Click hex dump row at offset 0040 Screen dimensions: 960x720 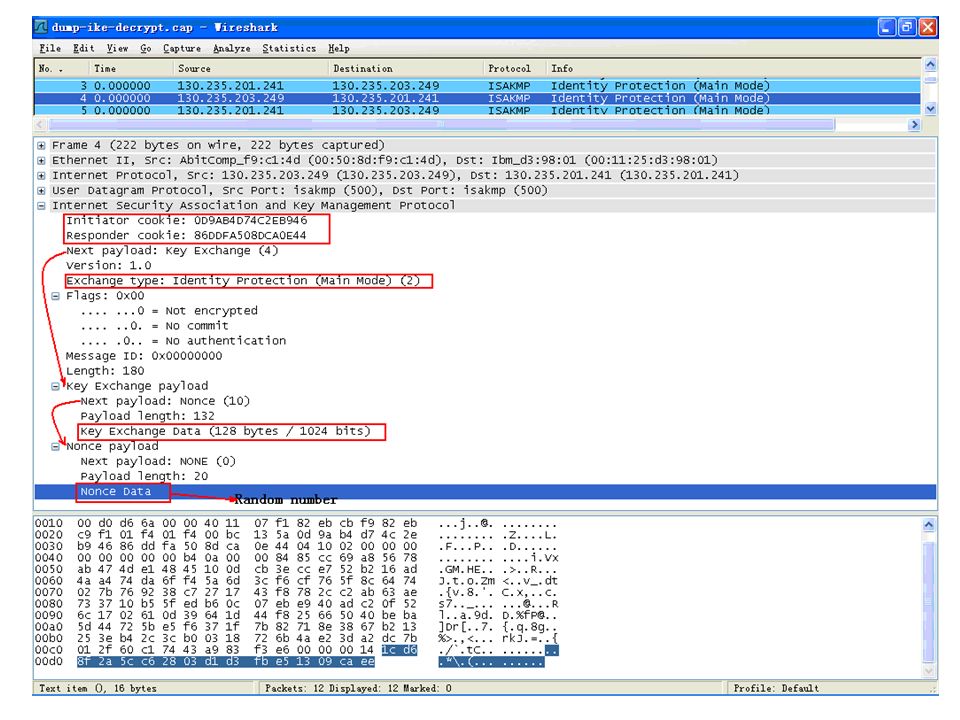click(x=296, y=558)
